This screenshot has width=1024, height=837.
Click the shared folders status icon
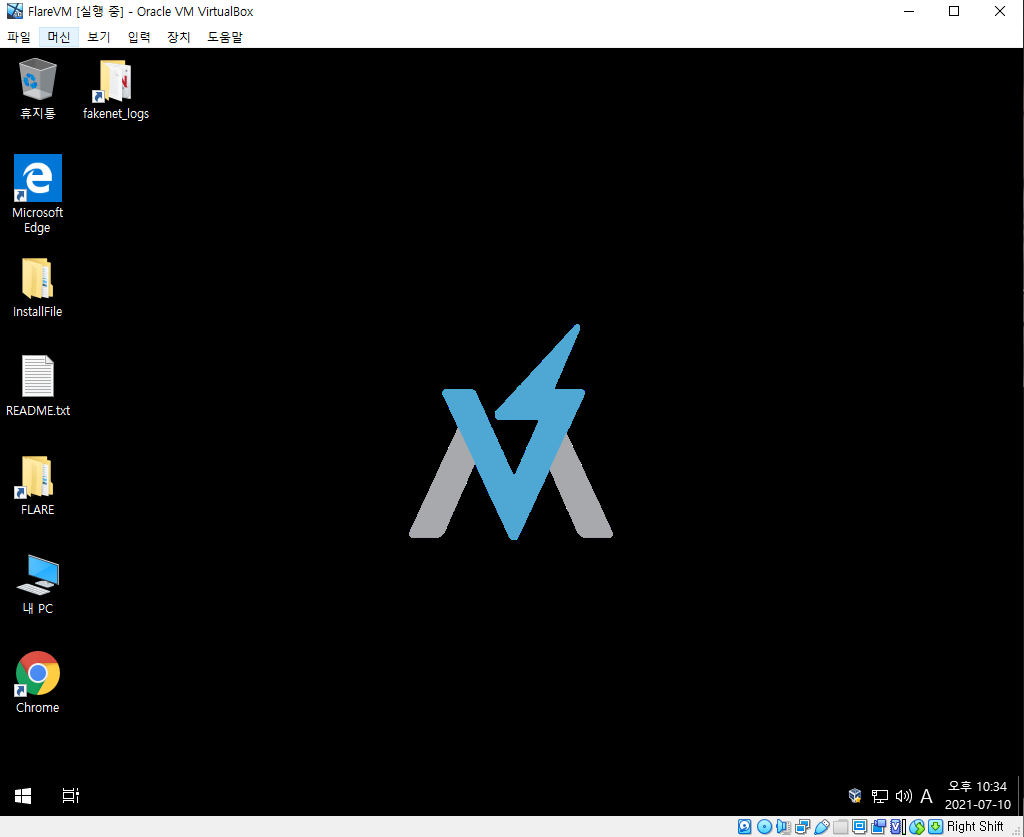tap(840, 827)
